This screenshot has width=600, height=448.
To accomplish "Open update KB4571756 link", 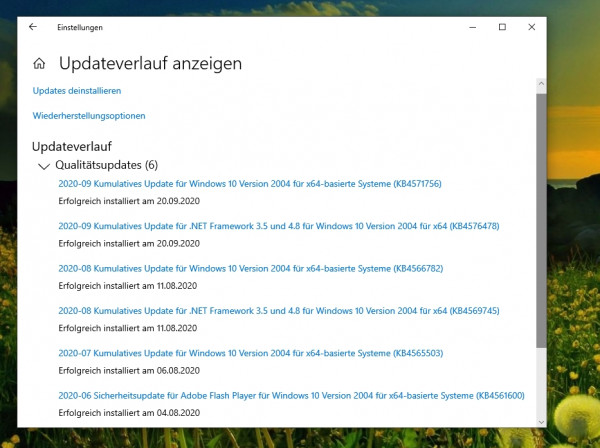I will (x=250, y=184).
